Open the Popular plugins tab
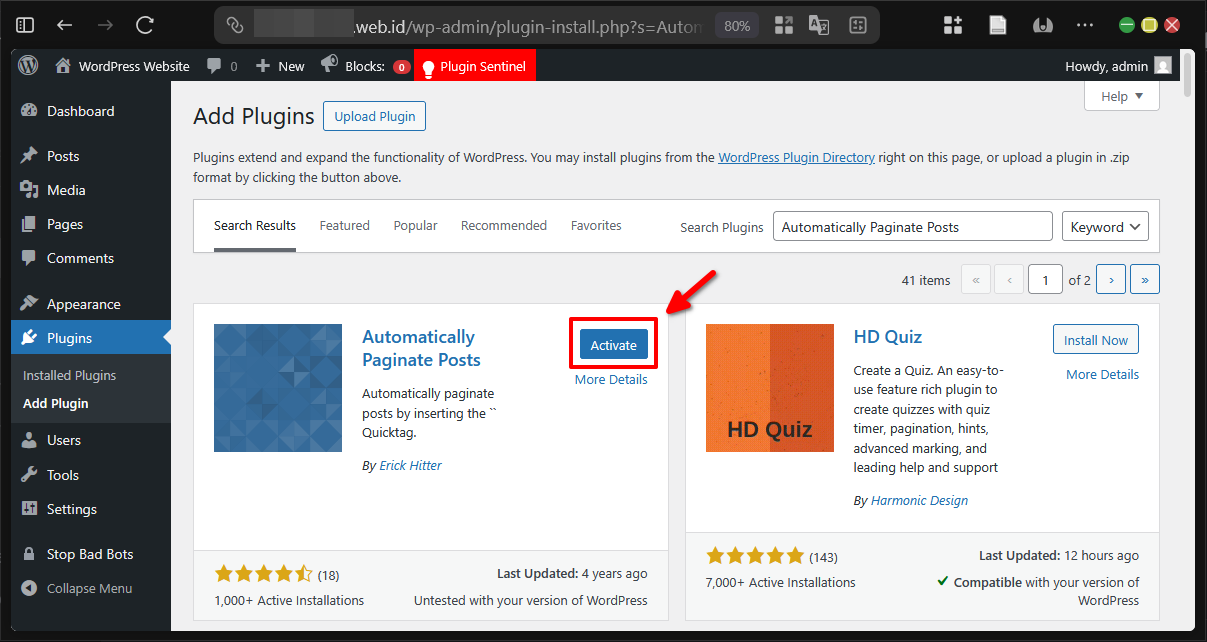This screenshot has height=642, width=1207. pyautogui.click(x=415, y=225)
